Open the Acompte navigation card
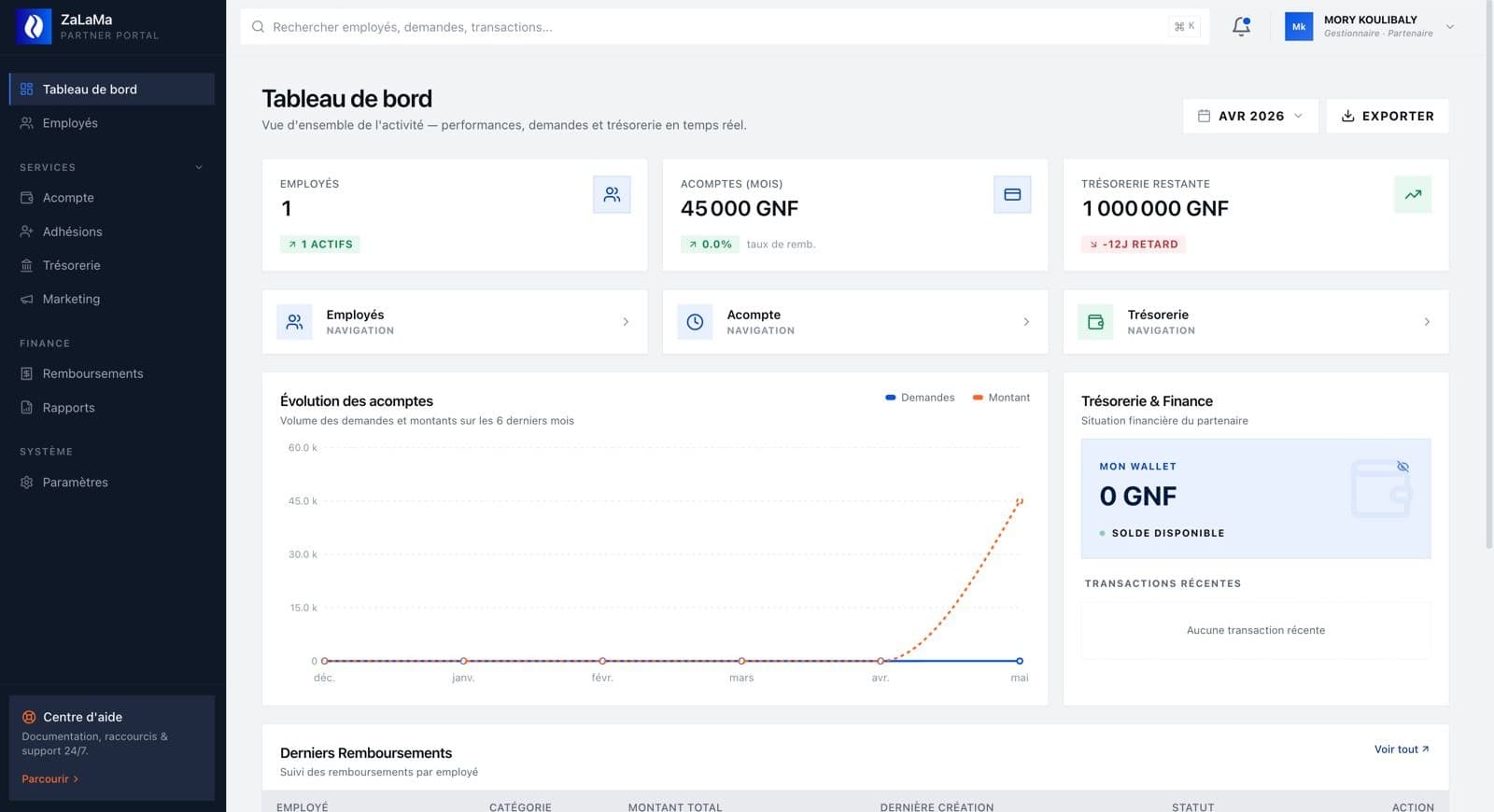The image size is (1494, 812). (x=855, y=322)
